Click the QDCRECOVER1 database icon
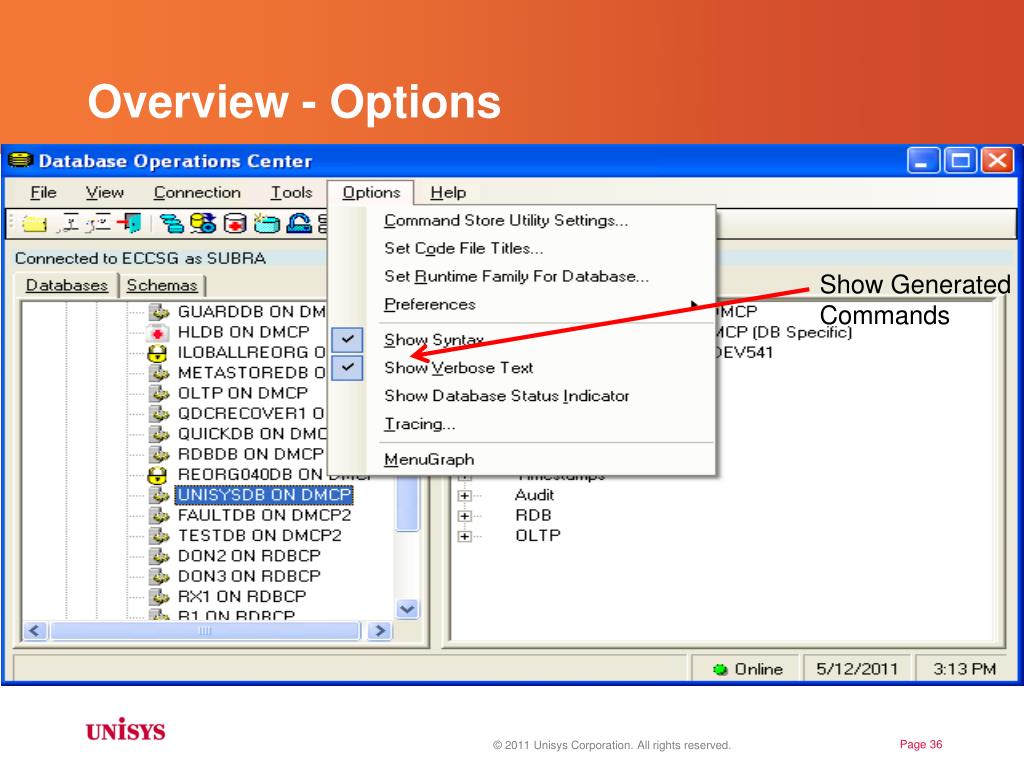This screenshot has width=1024, height=768. tap(158, 413)
